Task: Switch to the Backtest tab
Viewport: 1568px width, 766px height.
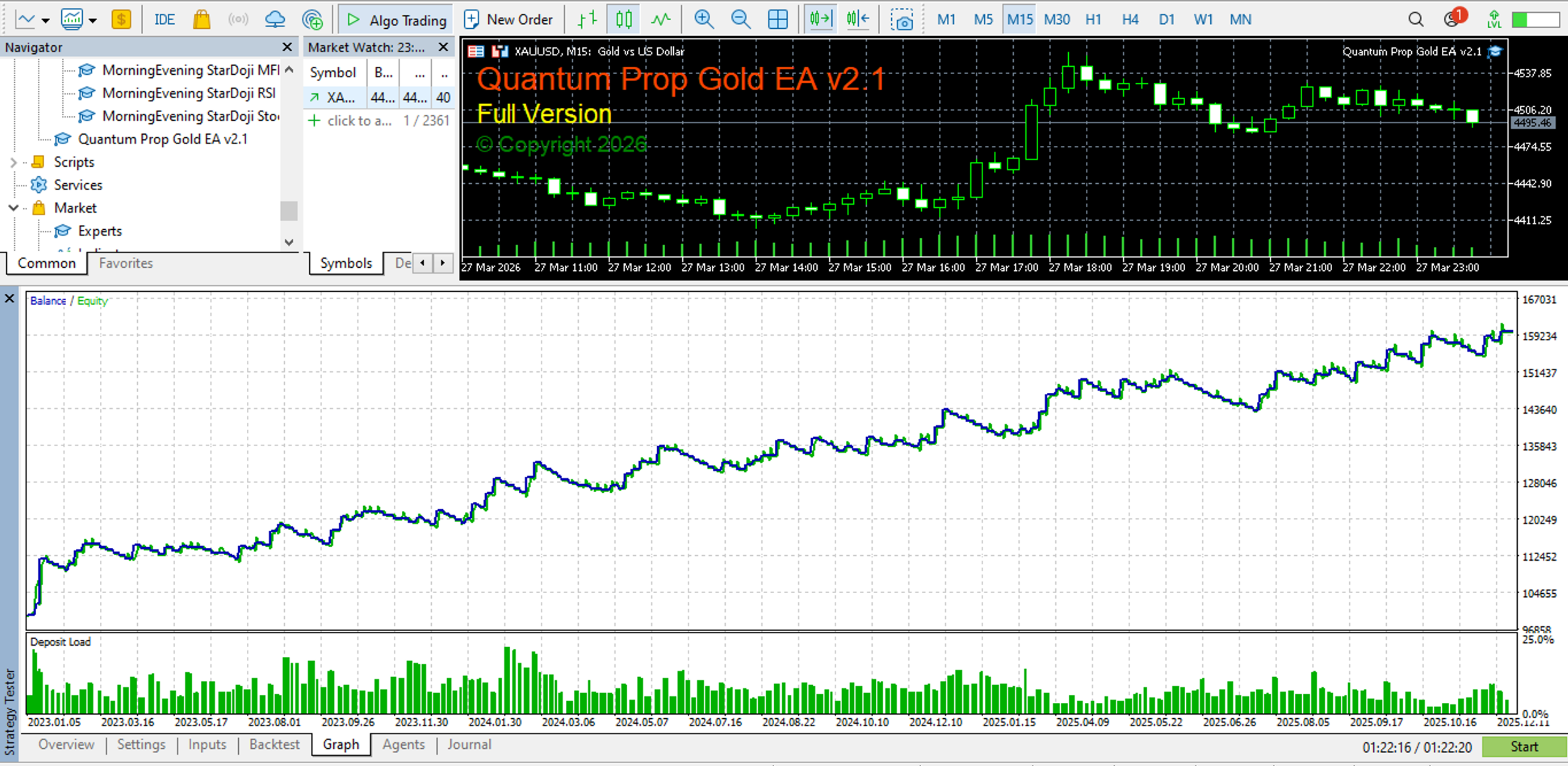Action: pos(274,745)
